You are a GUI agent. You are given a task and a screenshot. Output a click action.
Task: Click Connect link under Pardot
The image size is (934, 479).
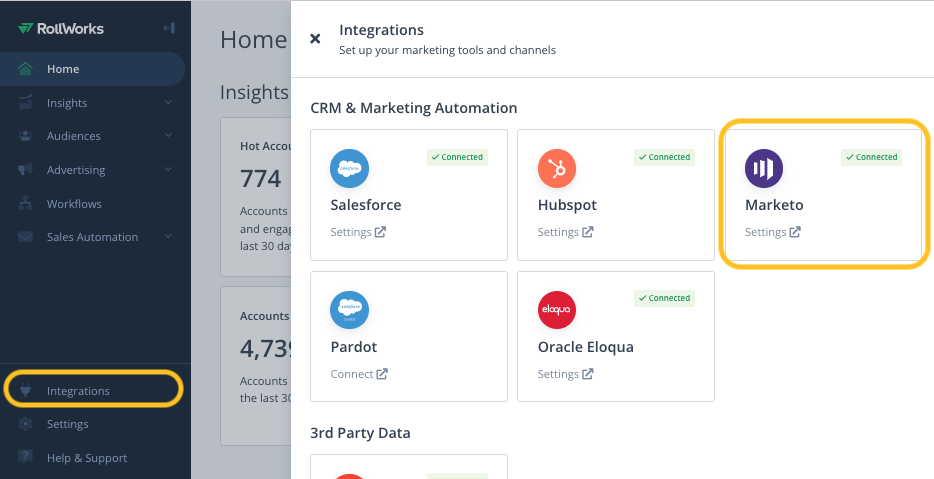pyautogui.click(x=359, y=374)
